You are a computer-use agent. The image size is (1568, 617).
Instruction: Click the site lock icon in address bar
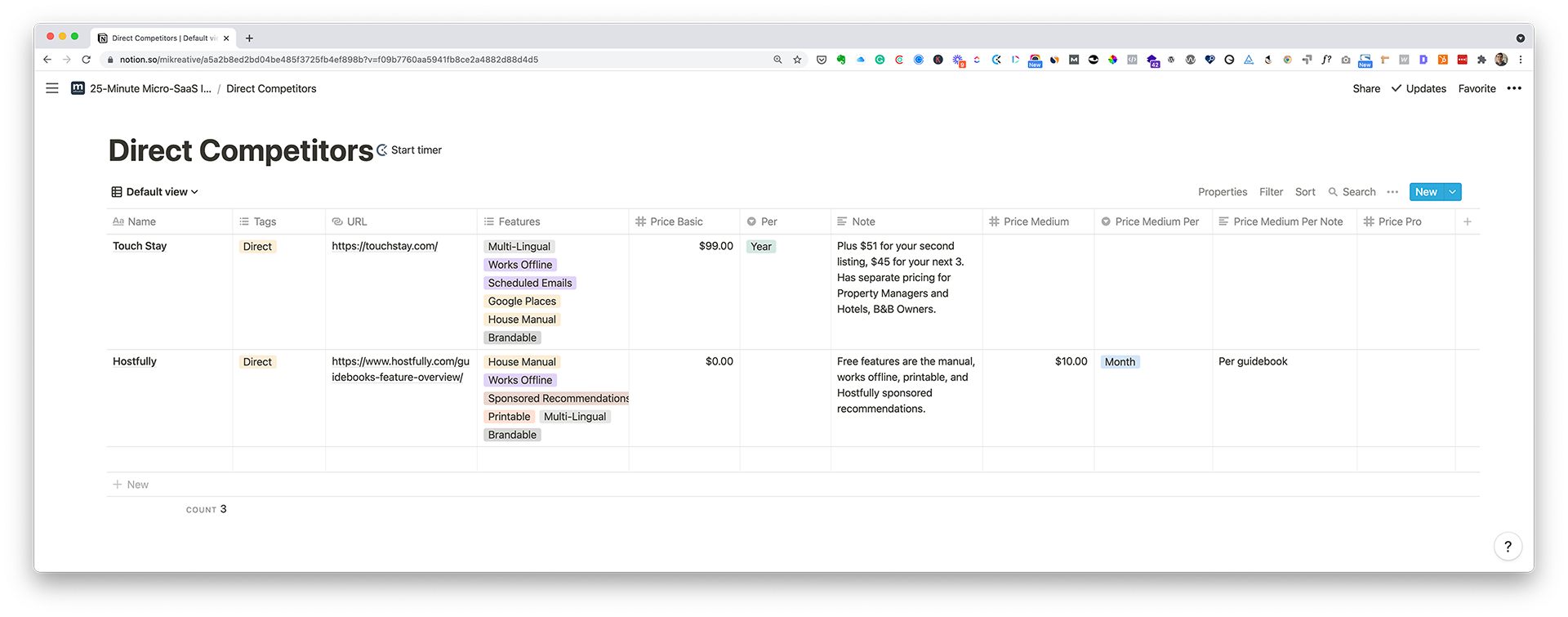pos(110,60)
